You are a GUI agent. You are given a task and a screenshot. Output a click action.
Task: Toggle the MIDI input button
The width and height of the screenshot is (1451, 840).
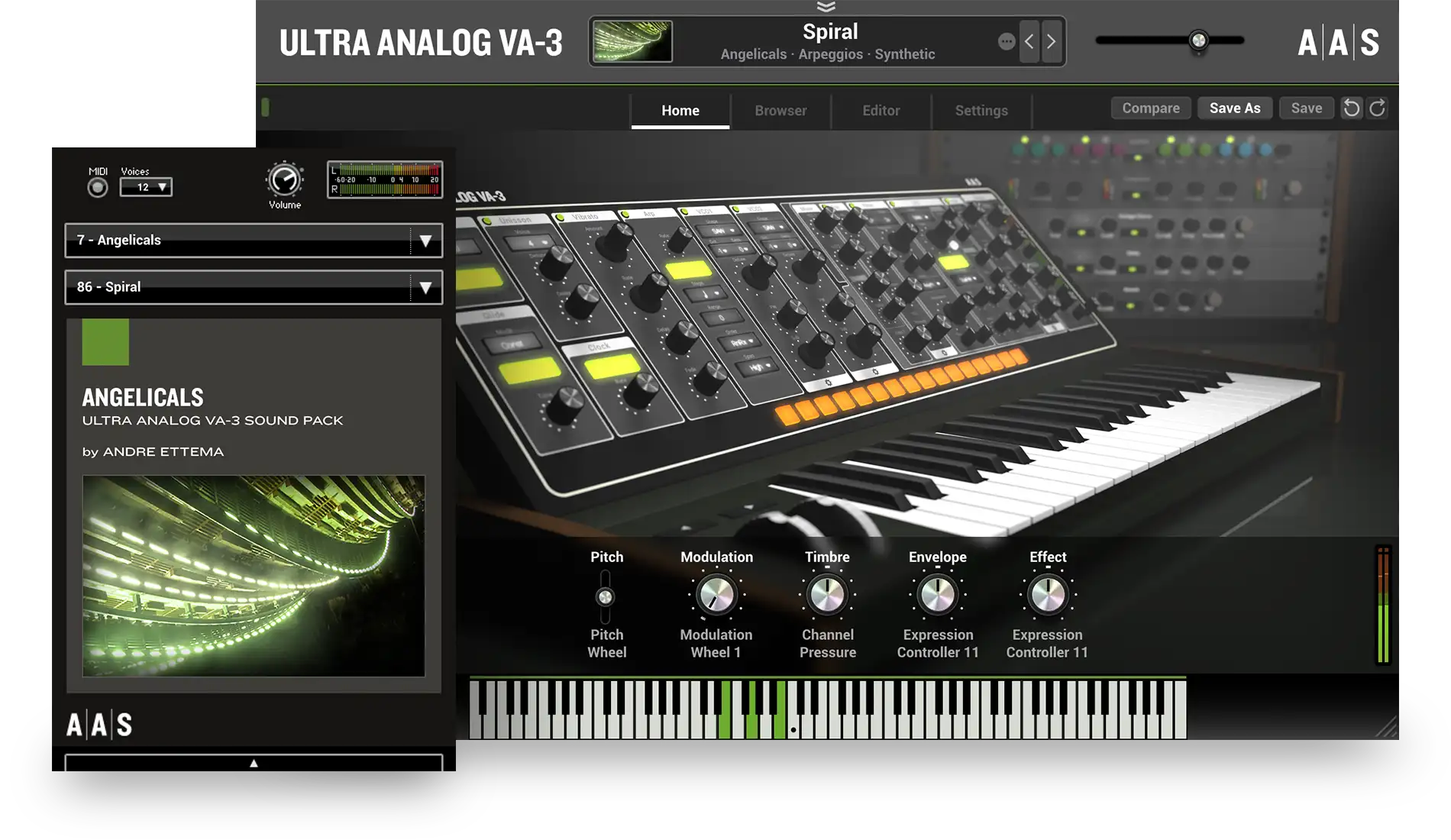tap(97, 186)
